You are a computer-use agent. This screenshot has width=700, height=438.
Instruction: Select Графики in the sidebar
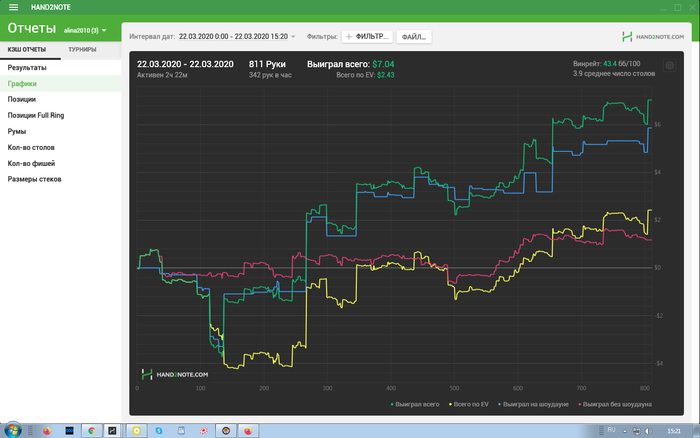[x=61, y=83]
